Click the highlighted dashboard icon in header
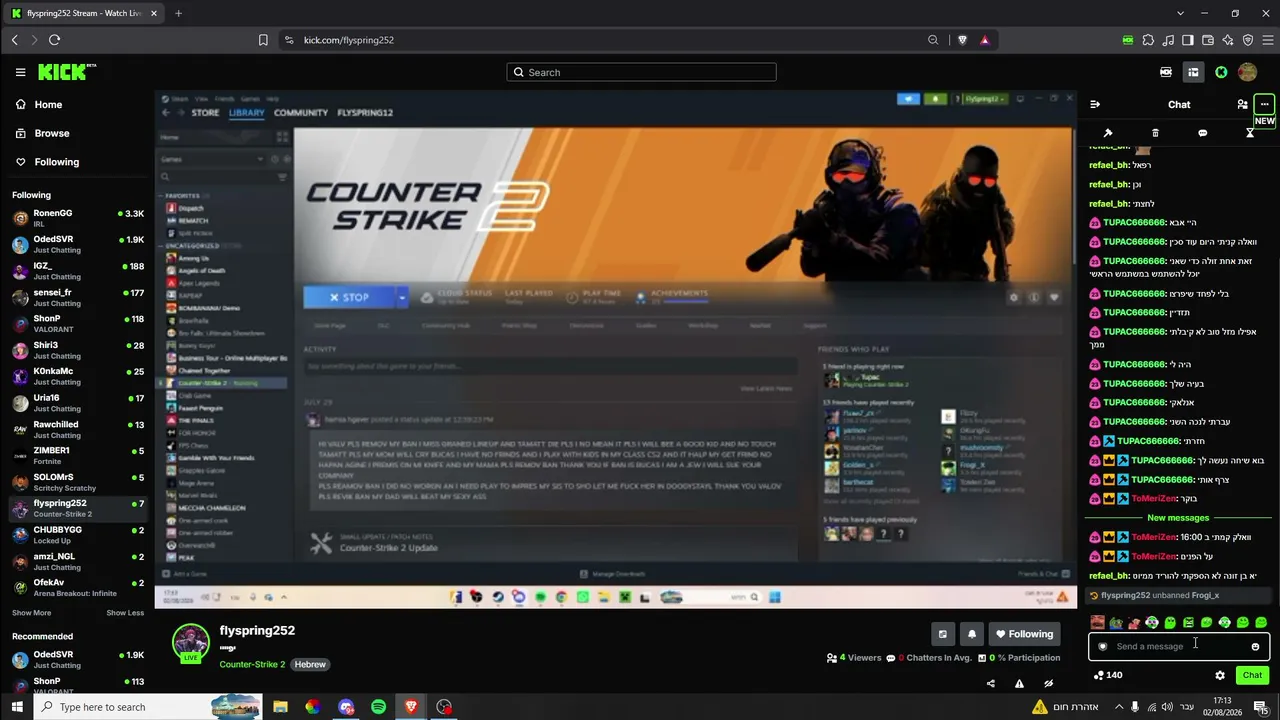 click(1193, 72)
